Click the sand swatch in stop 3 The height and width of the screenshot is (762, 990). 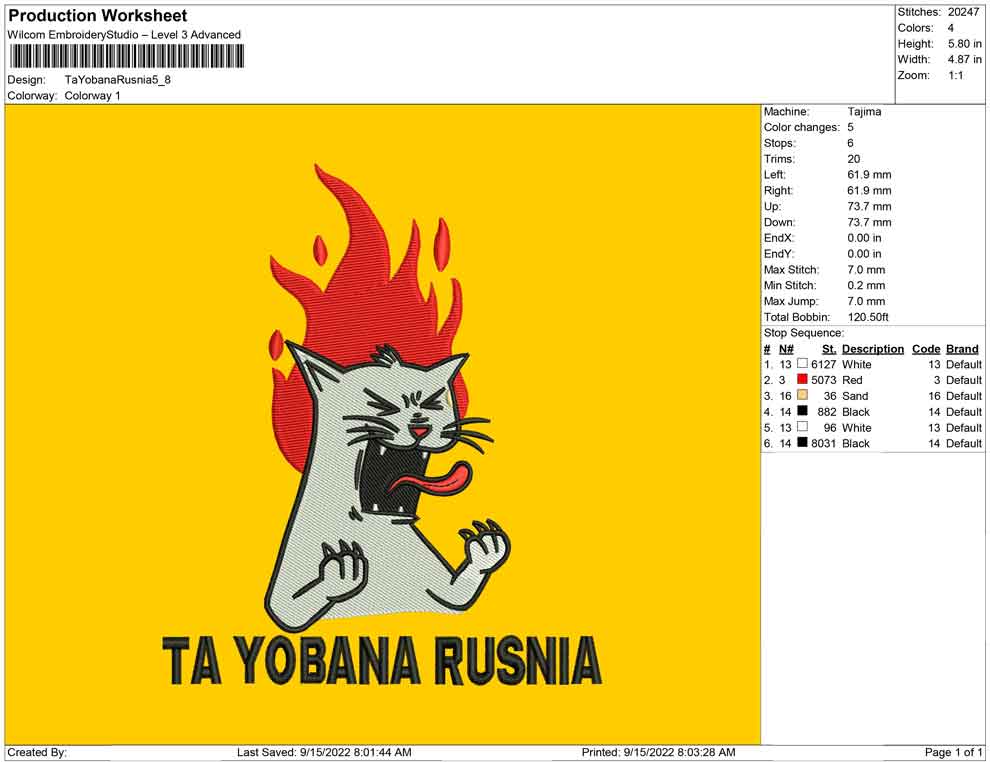pyautogui.click(x=802, y=395)
